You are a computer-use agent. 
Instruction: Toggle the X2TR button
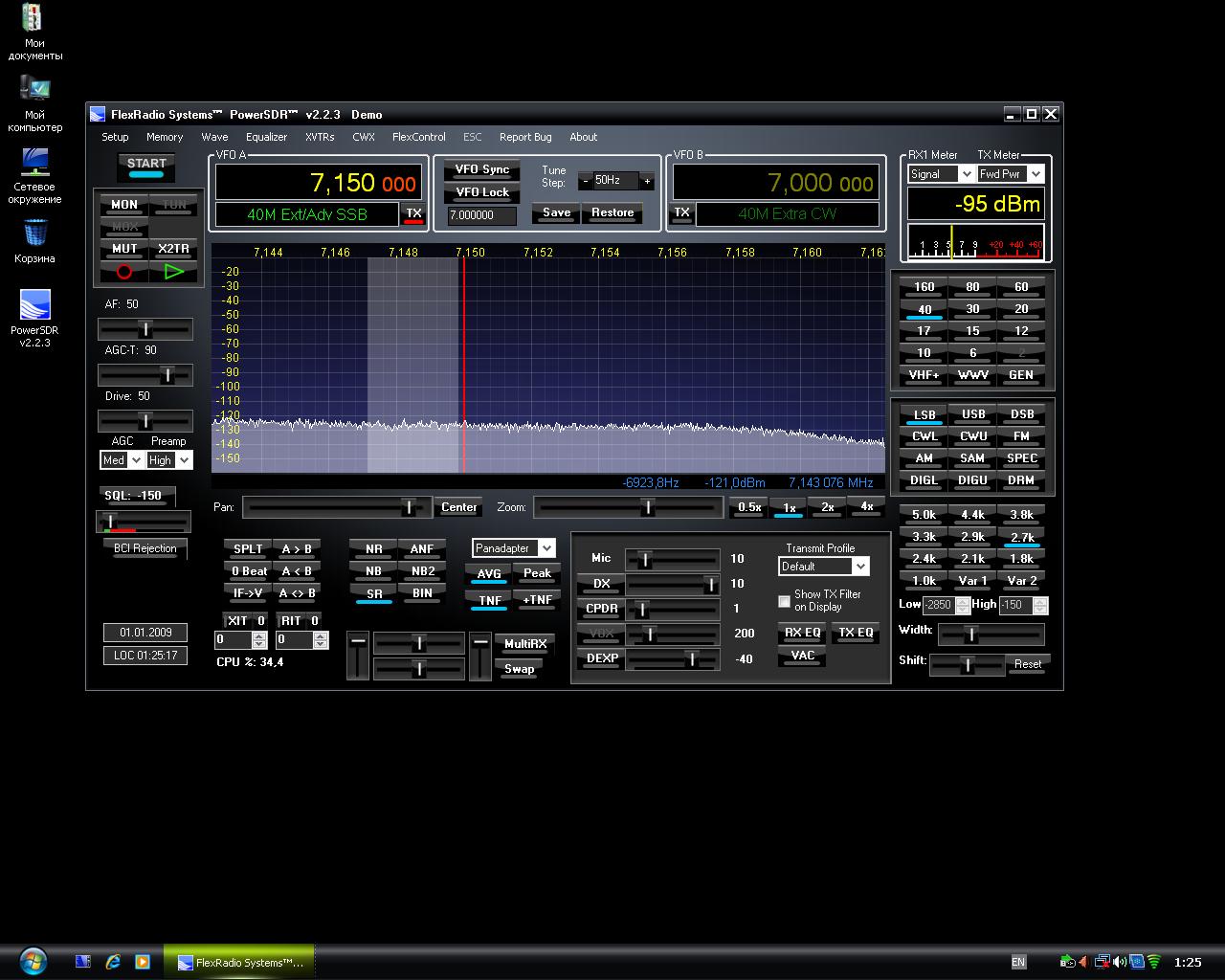pos(173,249)
